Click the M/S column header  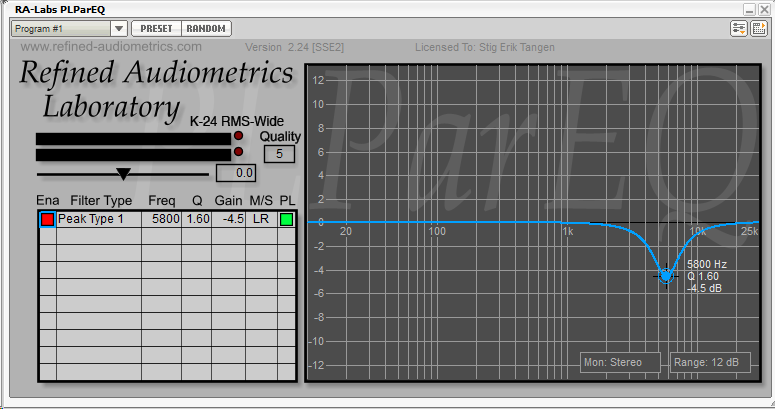[261, 200]
